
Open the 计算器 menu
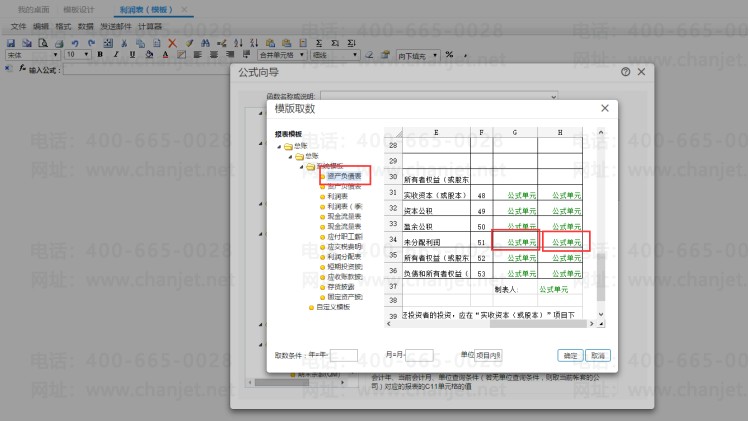point(150,26)
